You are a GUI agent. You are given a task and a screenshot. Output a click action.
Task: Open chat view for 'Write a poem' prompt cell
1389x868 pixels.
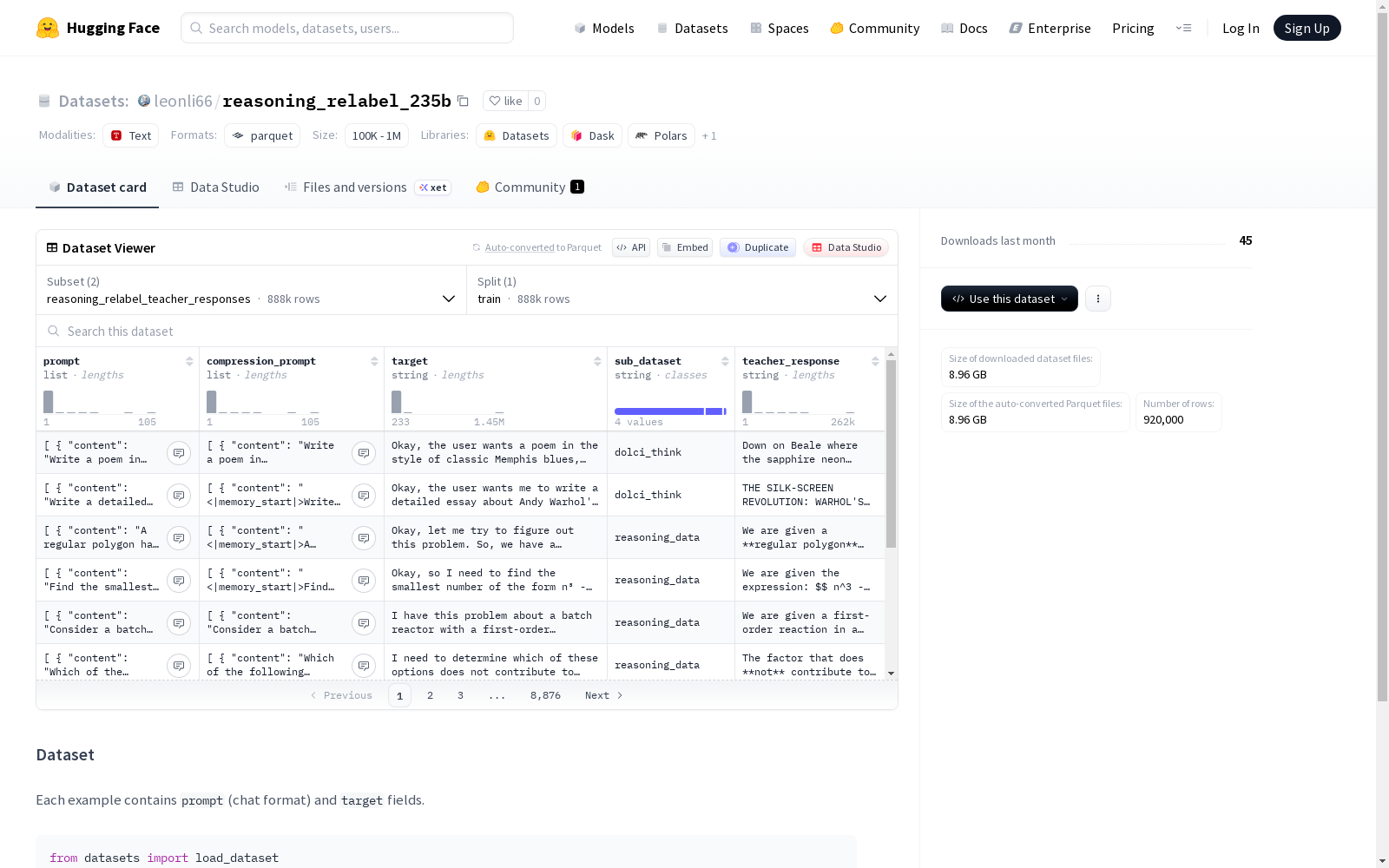point(179,453)
